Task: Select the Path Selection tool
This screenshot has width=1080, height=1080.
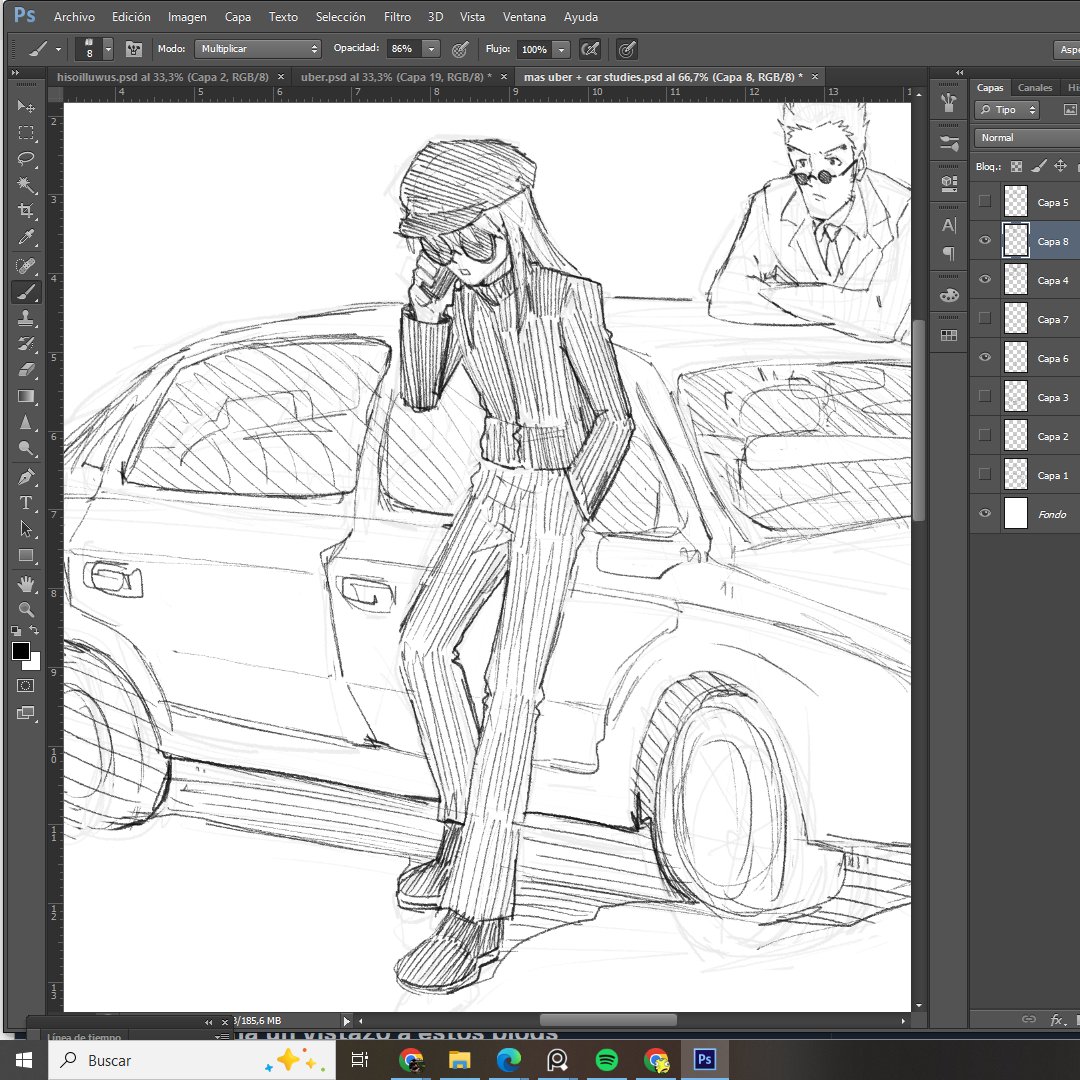Action: (25, 529)
